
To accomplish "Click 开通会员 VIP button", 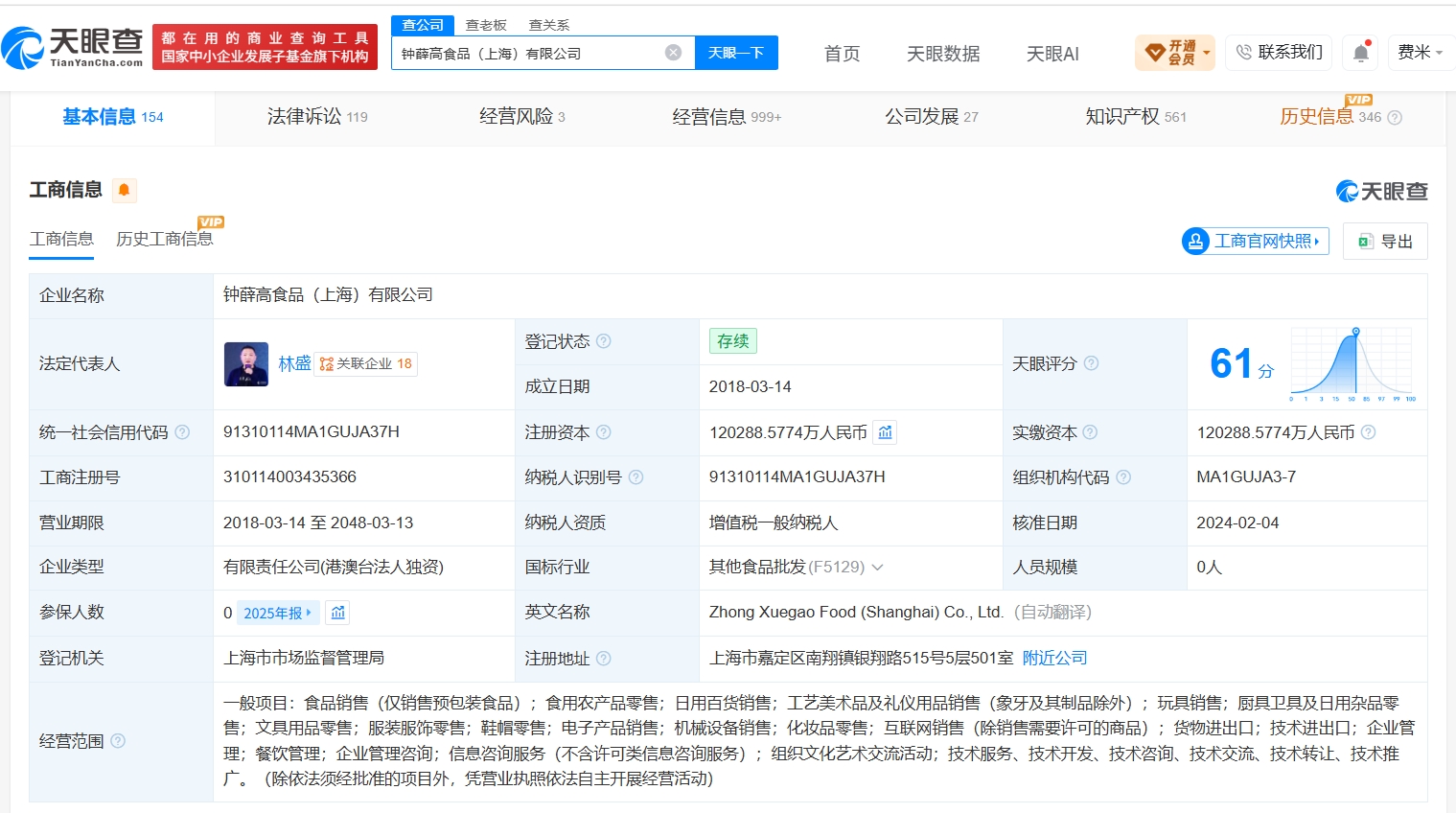I will coord(1174,53).
